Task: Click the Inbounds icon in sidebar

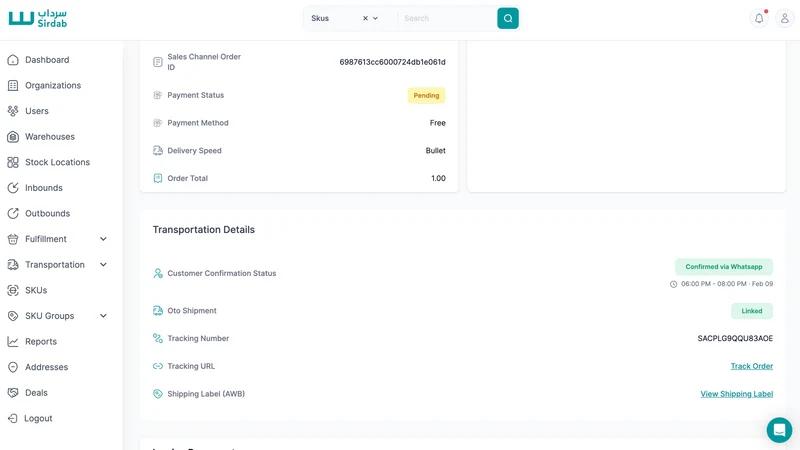Action: (x=13, y=188)
